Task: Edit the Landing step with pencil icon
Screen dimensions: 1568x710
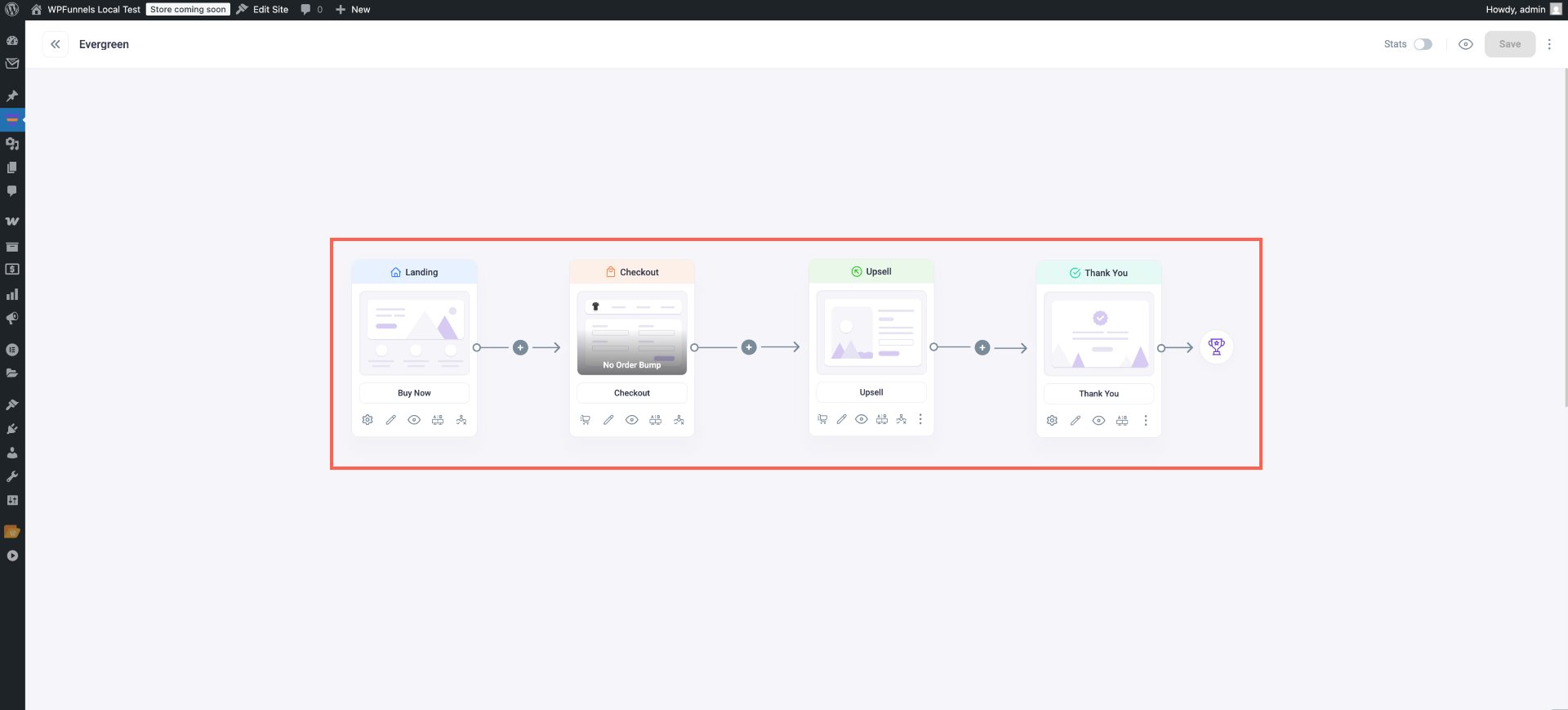Action: [391, 420]
